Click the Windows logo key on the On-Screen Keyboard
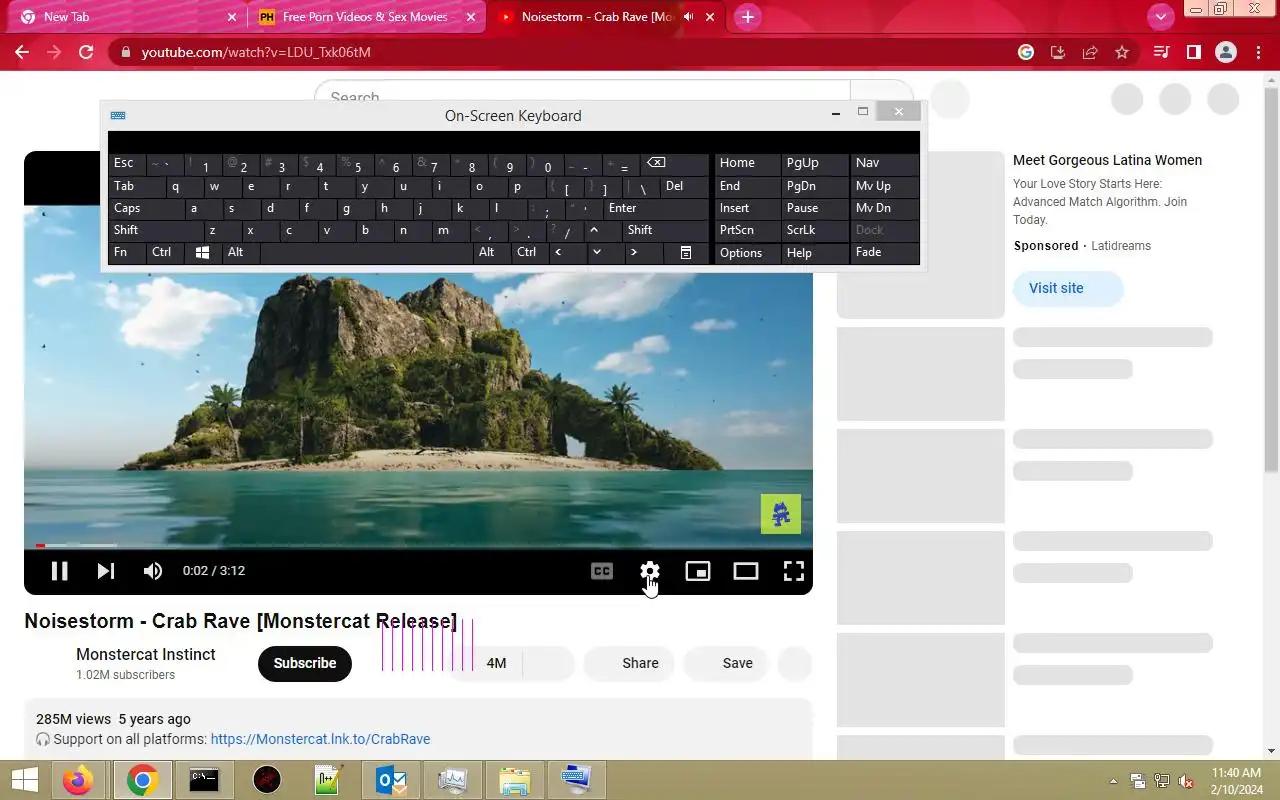The image size is (1280, 800). point(202,253)
